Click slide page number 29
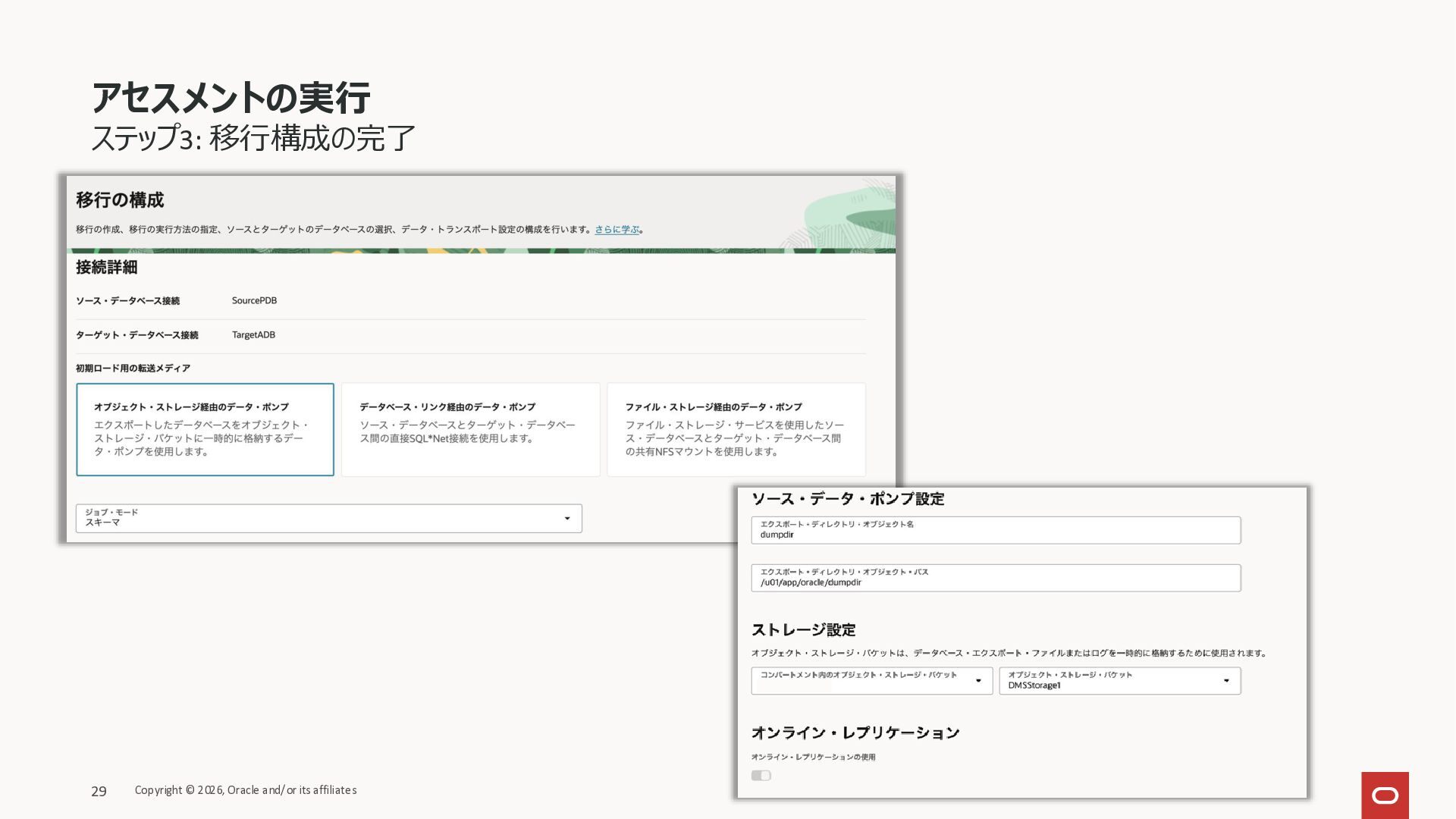This screenshot has width=1456, height=819. [x=99, y=791]
